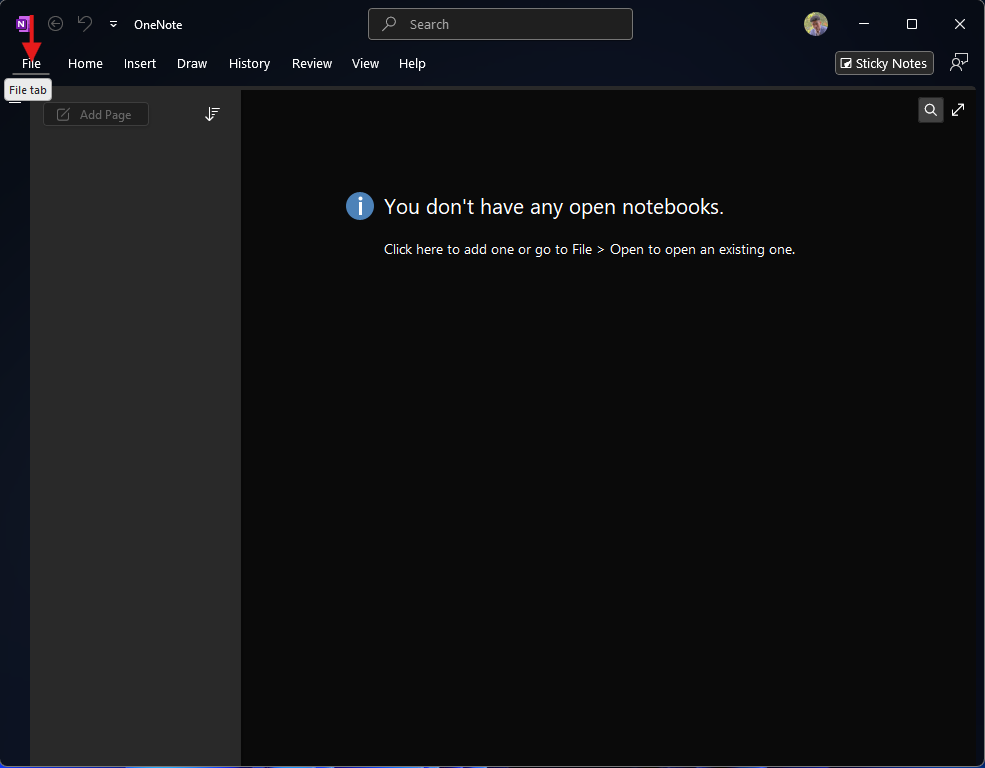
Task: Go to the History tab
Action: coord(249,64)
